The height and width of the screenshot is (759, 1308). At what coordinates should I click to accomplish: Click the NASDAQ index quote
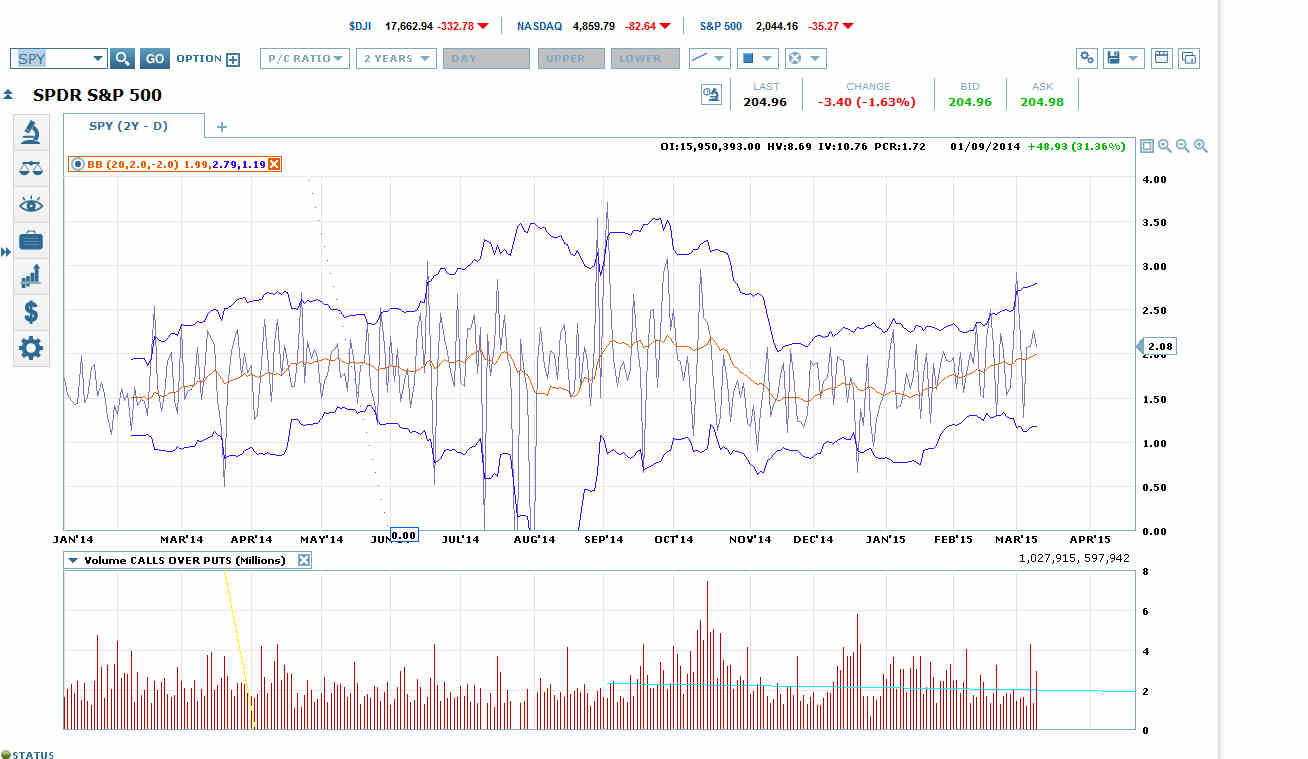tap(593, 26)
